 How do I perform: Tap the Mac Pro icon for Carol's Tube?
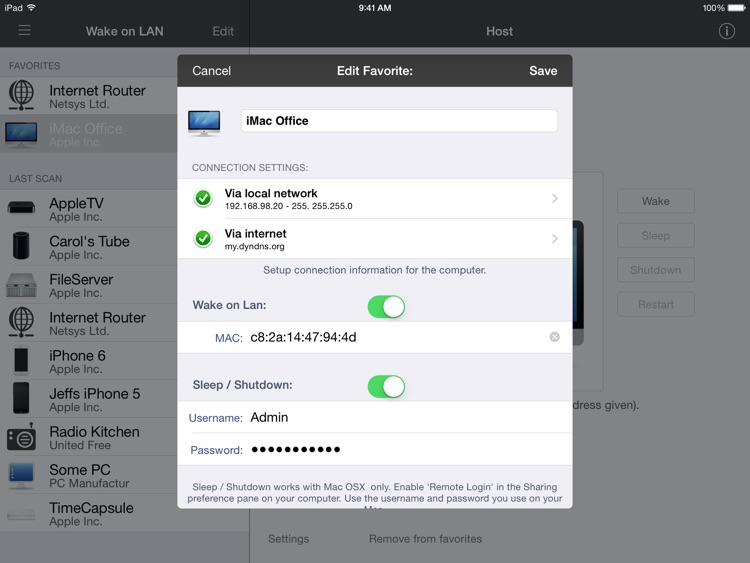coord(21,246)
